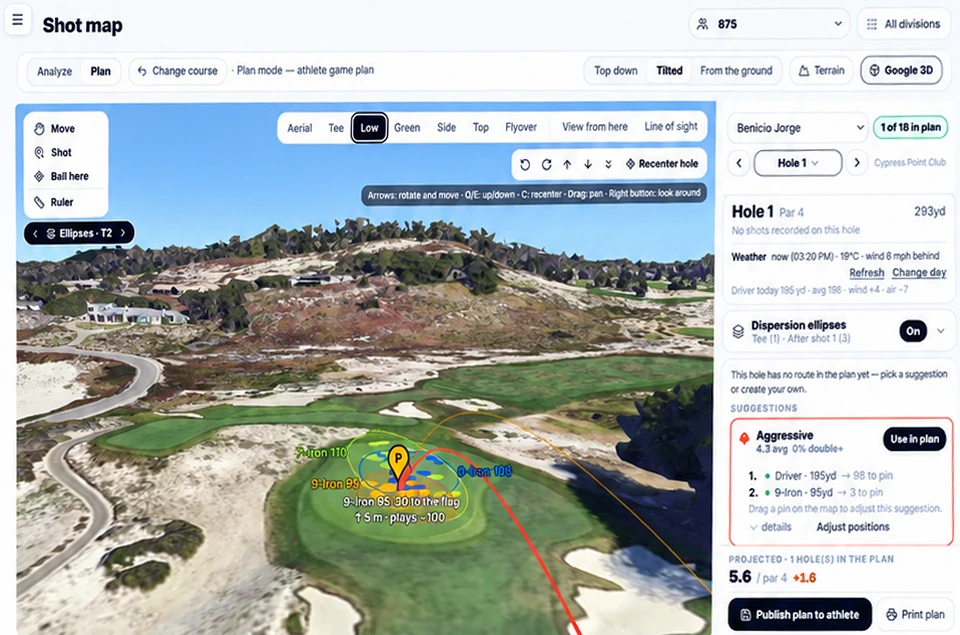Use the Aggressive suggestion in plan
Screen dimensions: 960x635
pyautogui.click(x=915, y=439)
